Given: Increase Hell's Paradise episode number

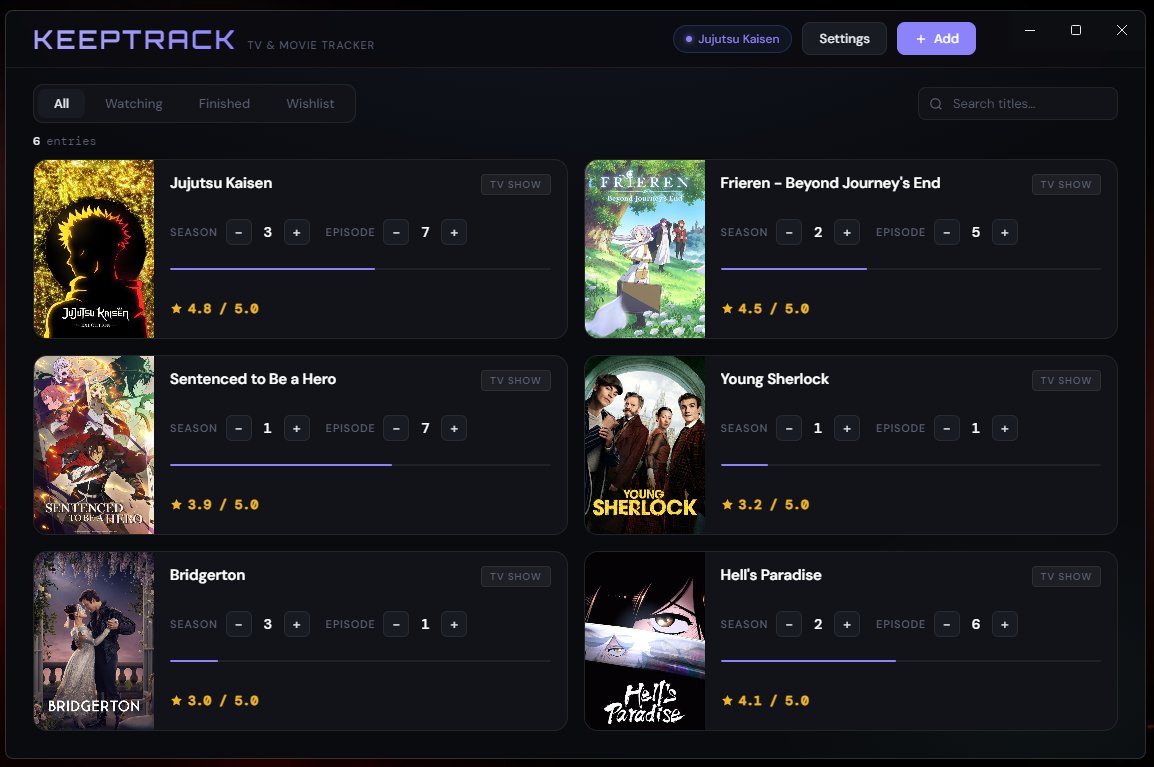Looking at the screenshot, I should click(1005, 624).
